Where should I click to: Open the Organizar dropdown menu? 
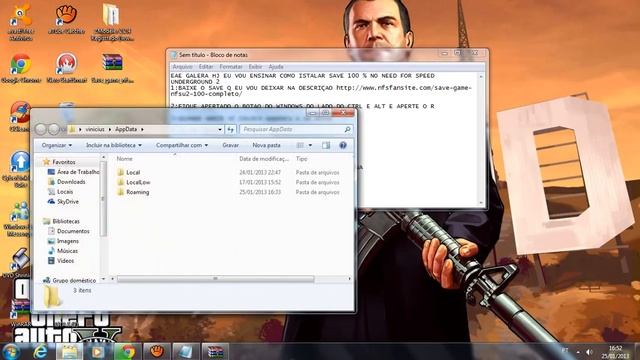coord(57,145)
